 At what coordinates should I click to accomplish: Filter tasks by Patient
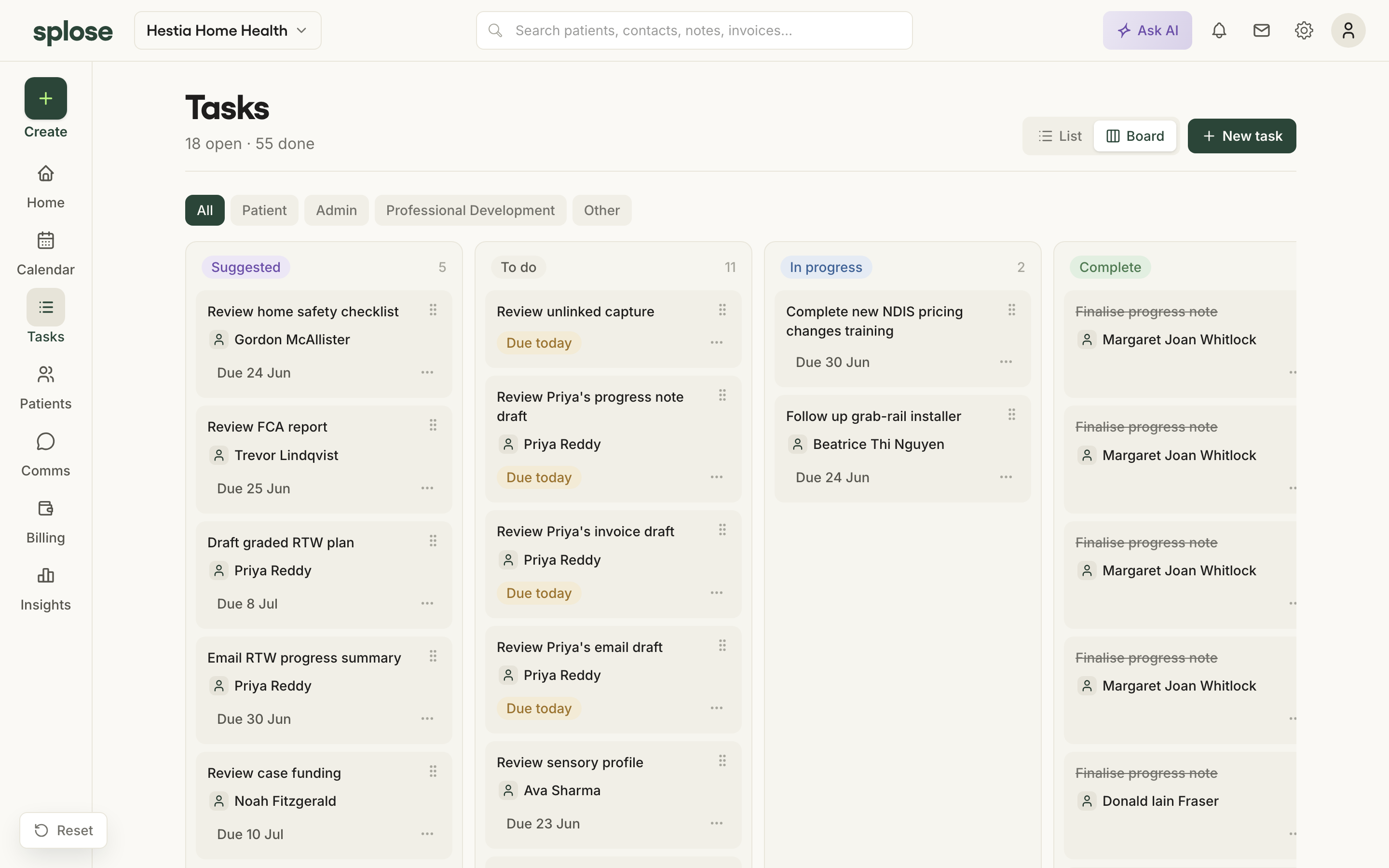264,210
